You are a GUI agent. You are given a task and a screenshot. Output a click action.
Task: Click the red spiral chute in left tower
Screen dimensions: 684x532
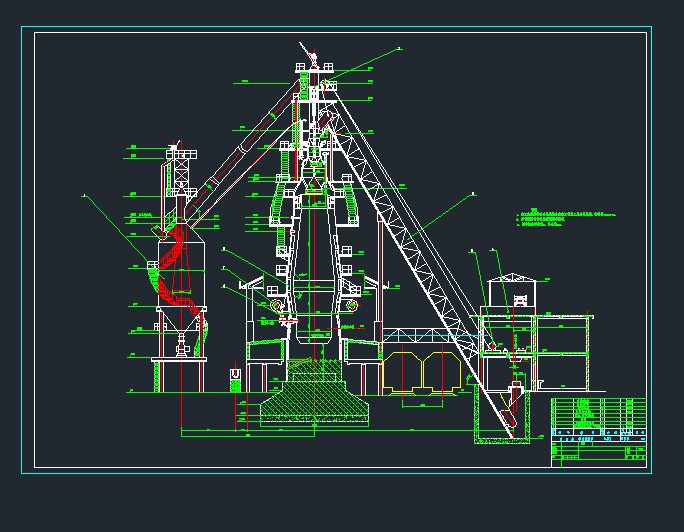point(175,270)
